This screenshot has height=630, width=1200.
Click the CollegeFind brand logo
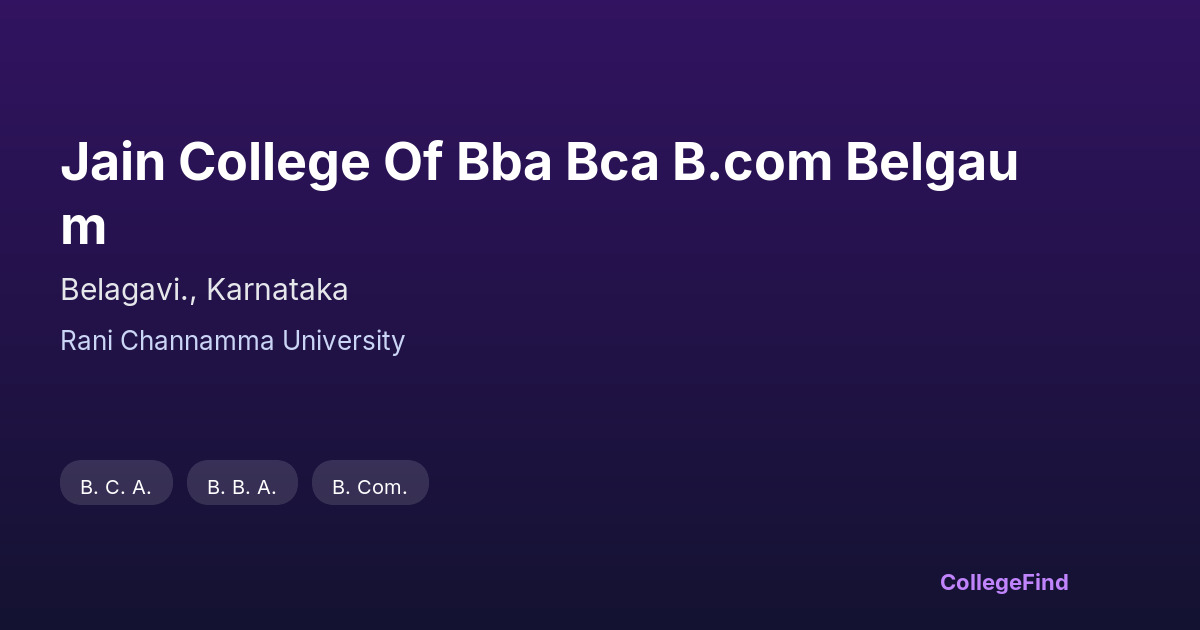1003,582
